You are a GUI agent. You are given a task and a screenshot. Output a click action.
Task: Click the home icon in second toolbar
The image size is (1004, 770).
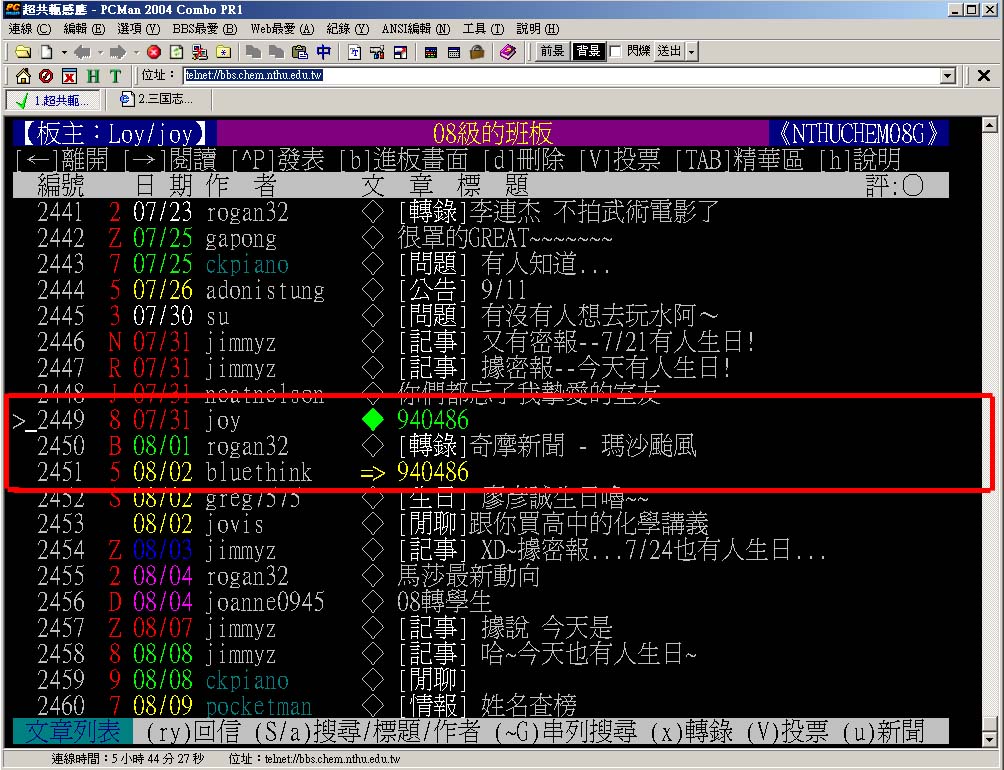coord(22,76)
